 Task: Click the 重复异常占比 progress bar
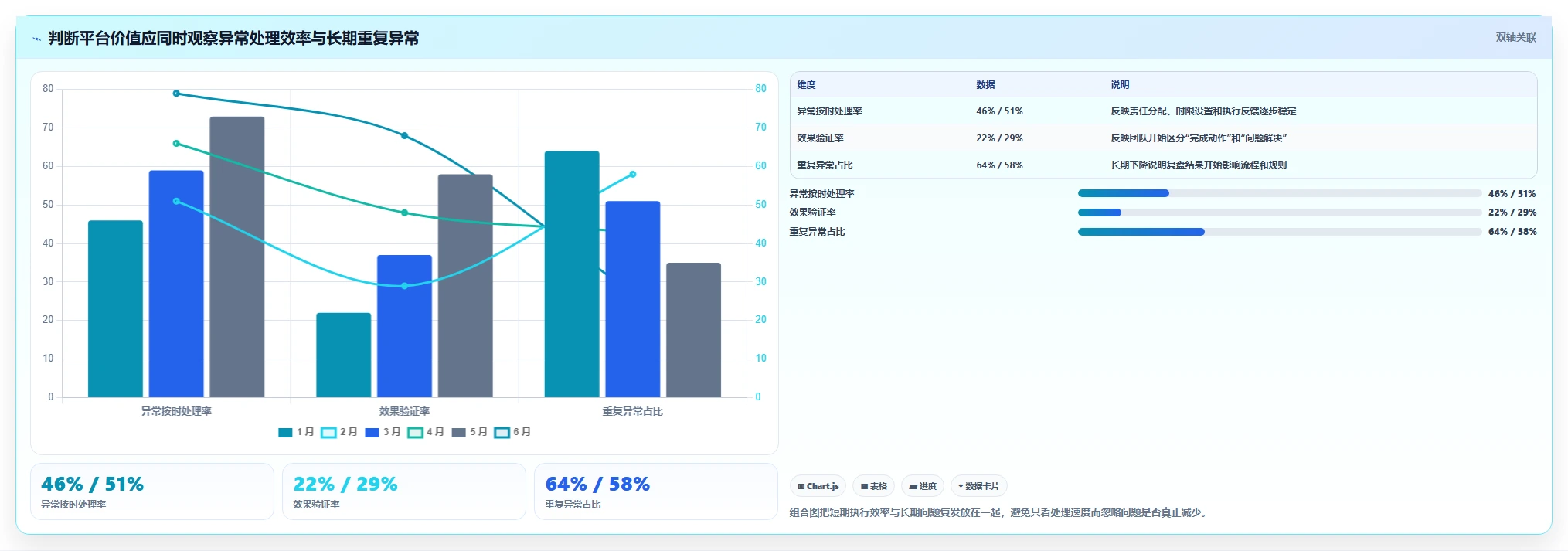click(1280, 232)
